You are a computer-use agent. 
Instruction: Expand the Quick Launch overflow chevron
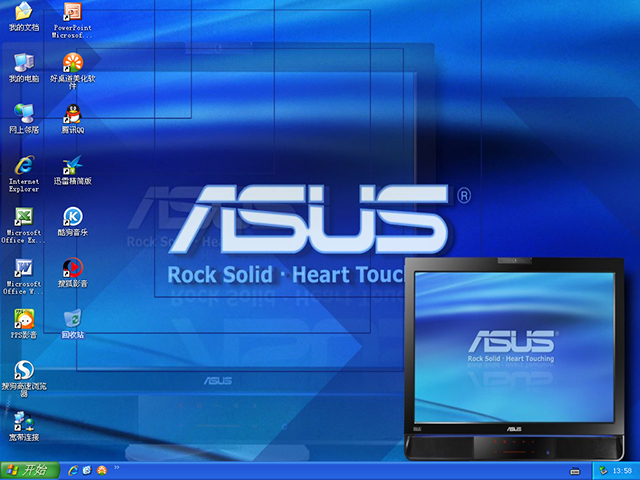[117, 467]
